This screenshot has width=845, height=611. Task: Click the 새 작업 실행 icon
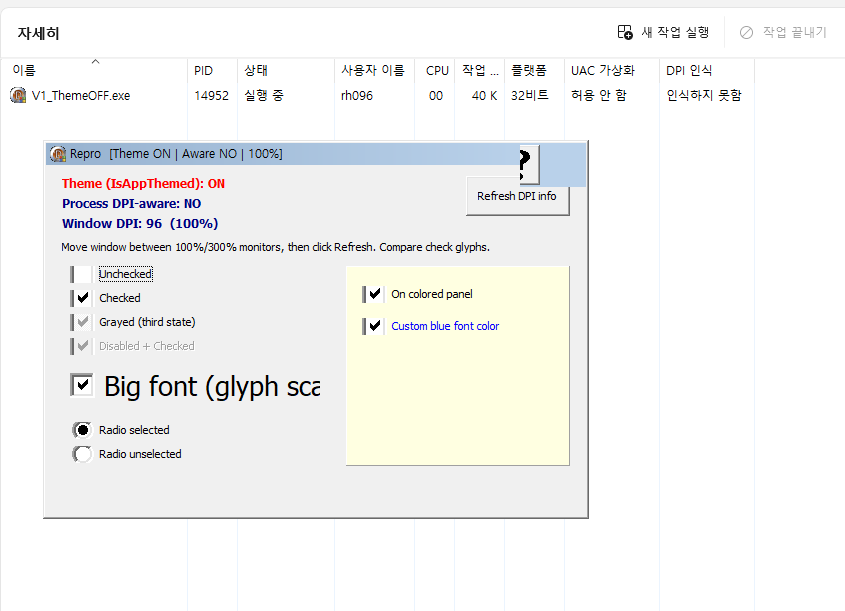(625, 32)
